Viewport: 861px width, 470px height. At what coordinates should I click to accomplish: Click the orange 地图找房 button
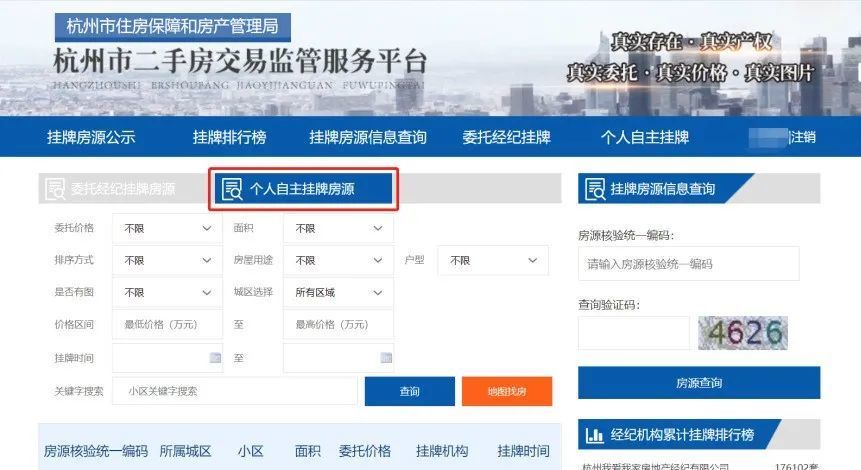507,391
